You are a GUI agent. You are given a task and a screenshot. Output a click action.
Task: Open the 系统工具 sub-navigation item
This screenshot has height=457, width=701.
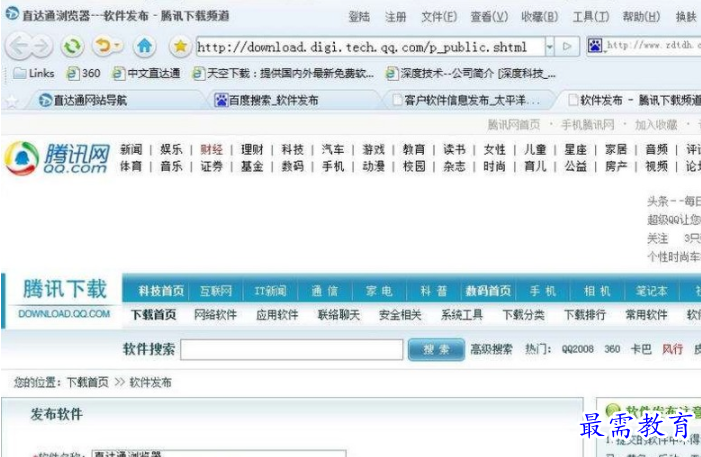(x=462, y=315)
